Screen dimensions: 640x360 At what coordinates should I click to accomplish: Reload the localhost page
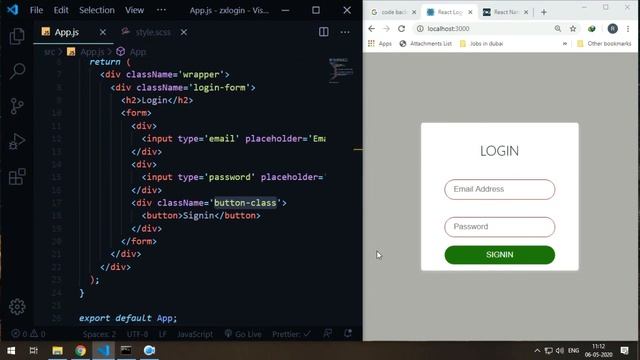tap(402, 29)
